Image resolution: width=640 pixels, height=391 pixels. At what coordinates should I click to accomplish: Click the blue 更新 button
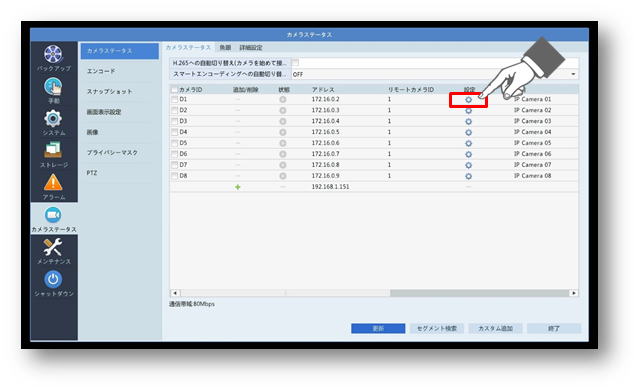[x=378, y=329]
